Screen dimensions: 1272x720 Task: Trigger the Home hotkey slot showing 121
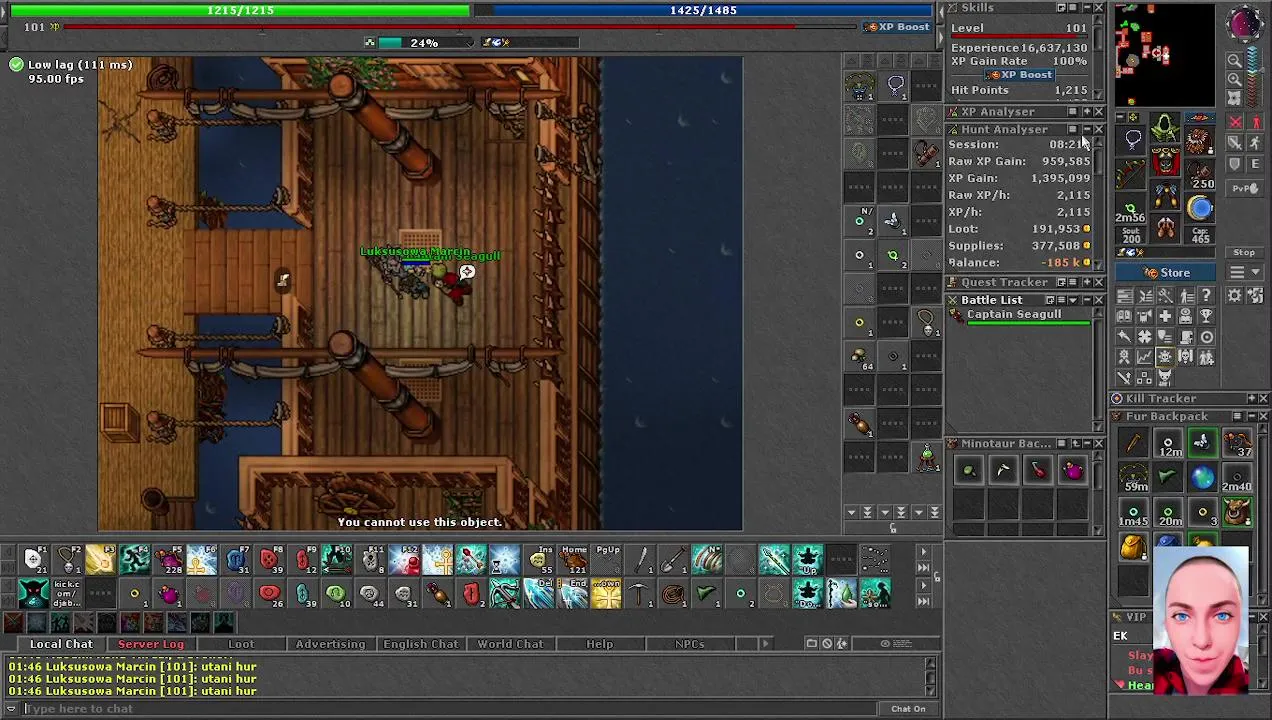tap(573, 561)
